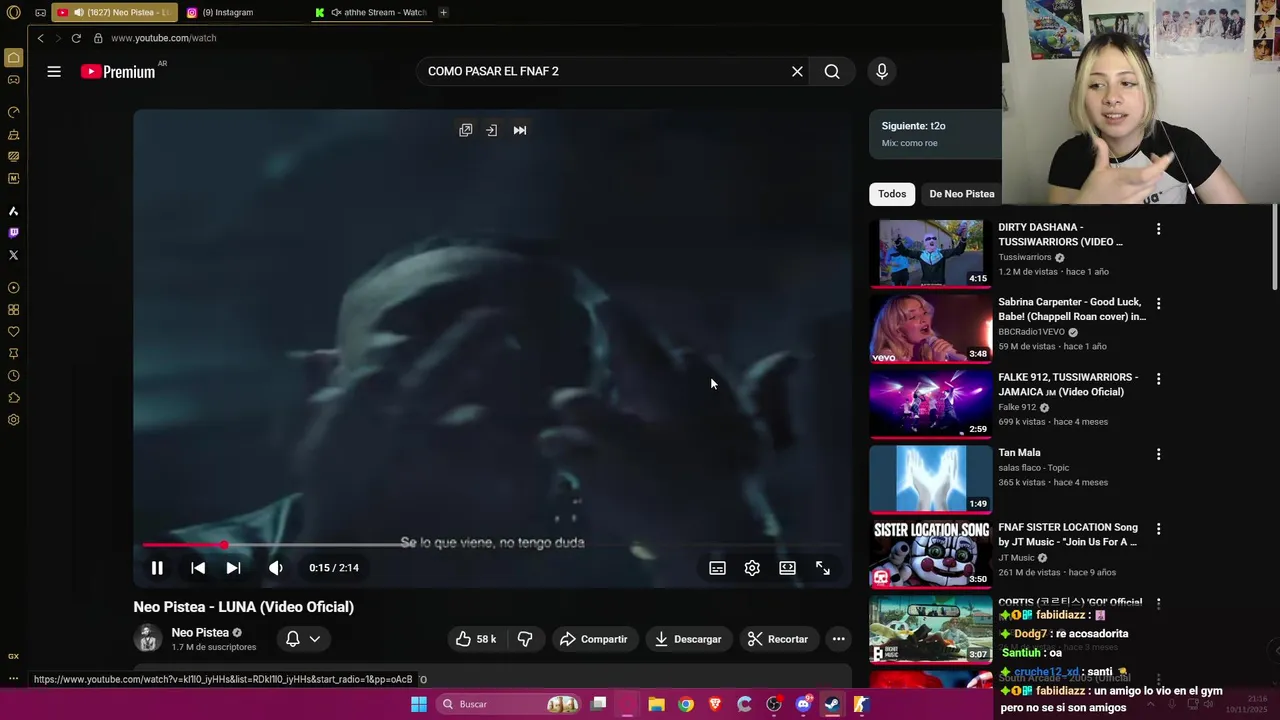Screen dimensions: 1280x720
Task: Open bookmarks heart in sidebar
Action: (13, 332)
